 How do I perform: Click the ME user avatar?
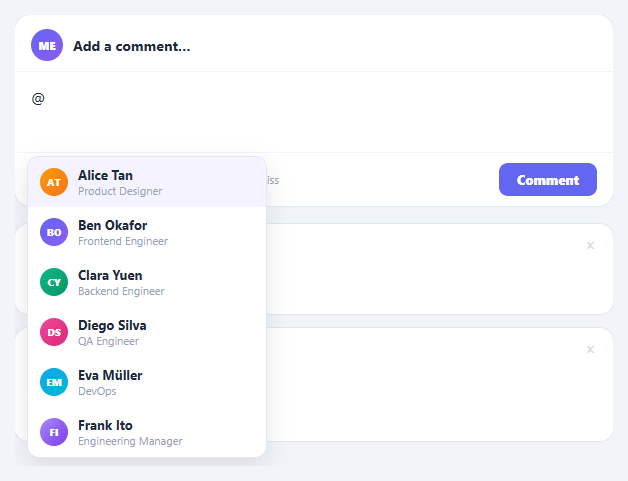47,45
